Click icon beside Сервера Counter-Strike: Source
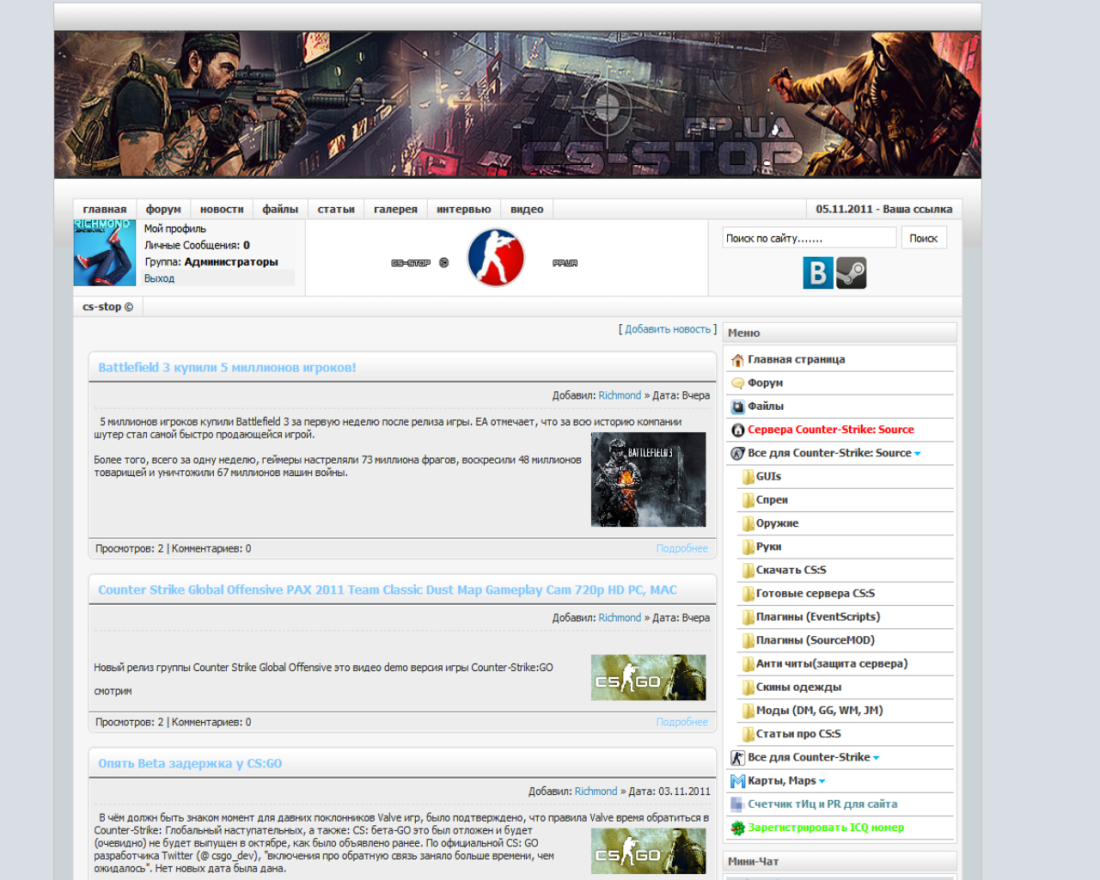This screenshot has height=880, width=1100. pos(737,430)
